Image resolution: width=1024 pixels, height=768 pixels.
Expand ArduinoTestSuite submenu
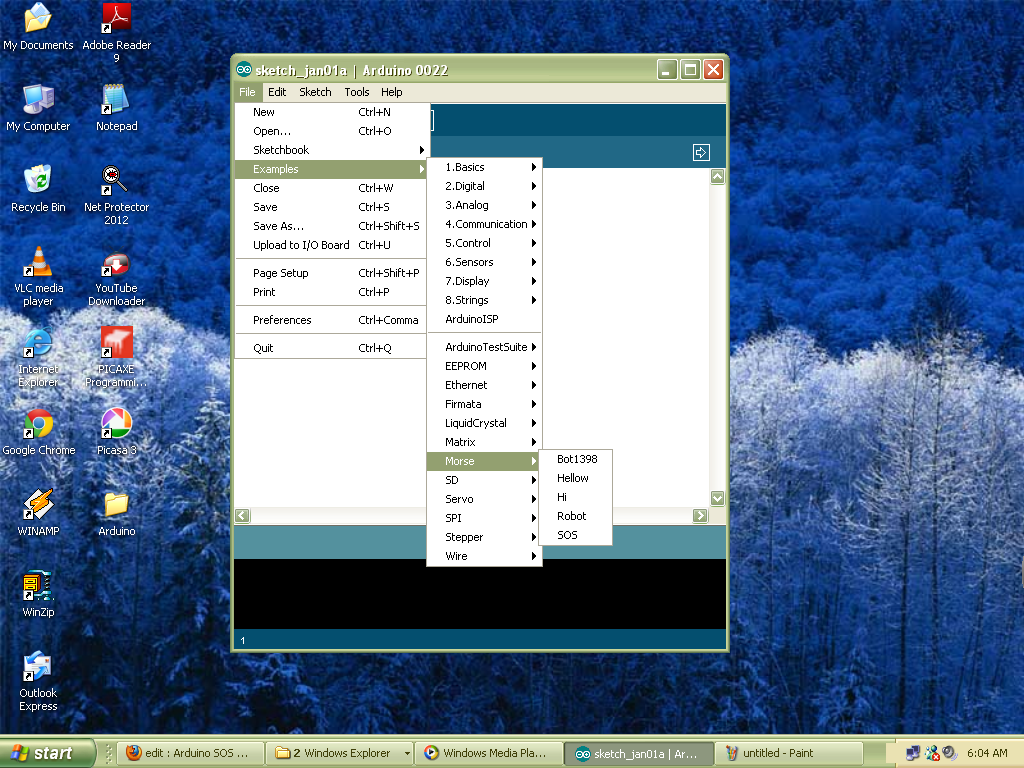coord(484,347)
